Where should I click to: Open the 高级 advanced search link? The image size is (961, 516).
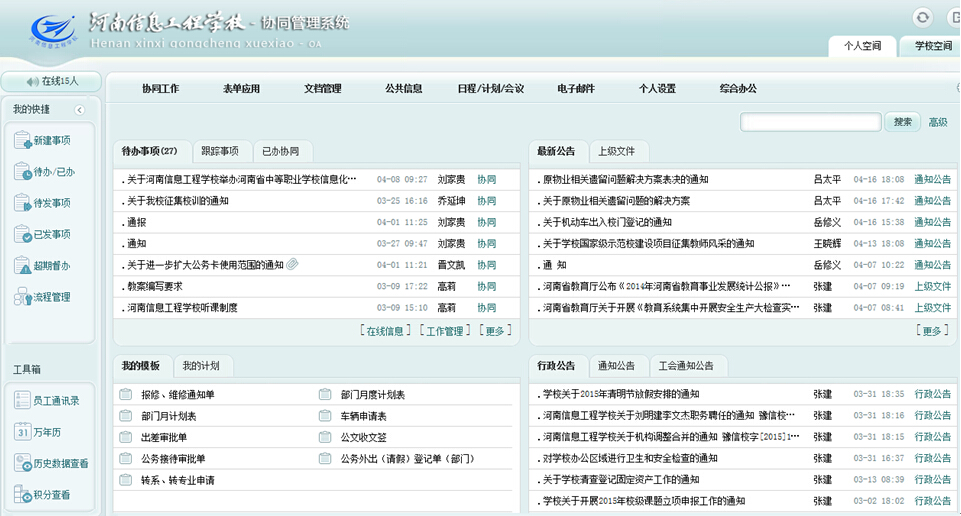[x=937, y=122]
